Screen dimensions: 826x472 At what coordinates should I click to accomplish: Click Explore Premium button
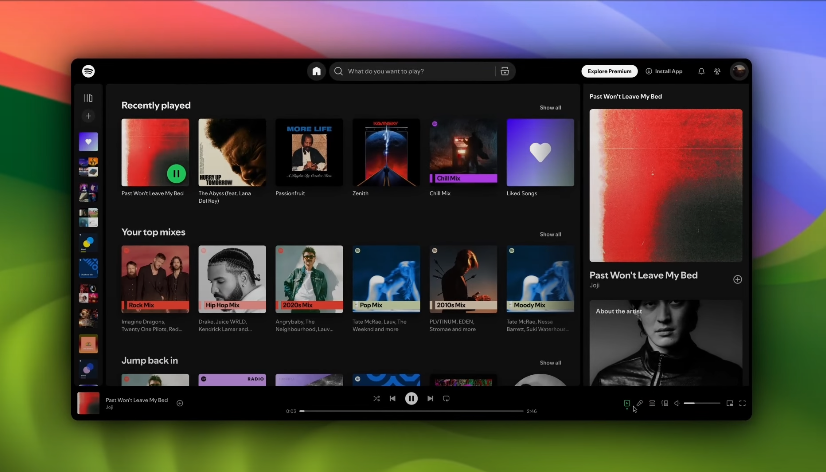(609, 71)
